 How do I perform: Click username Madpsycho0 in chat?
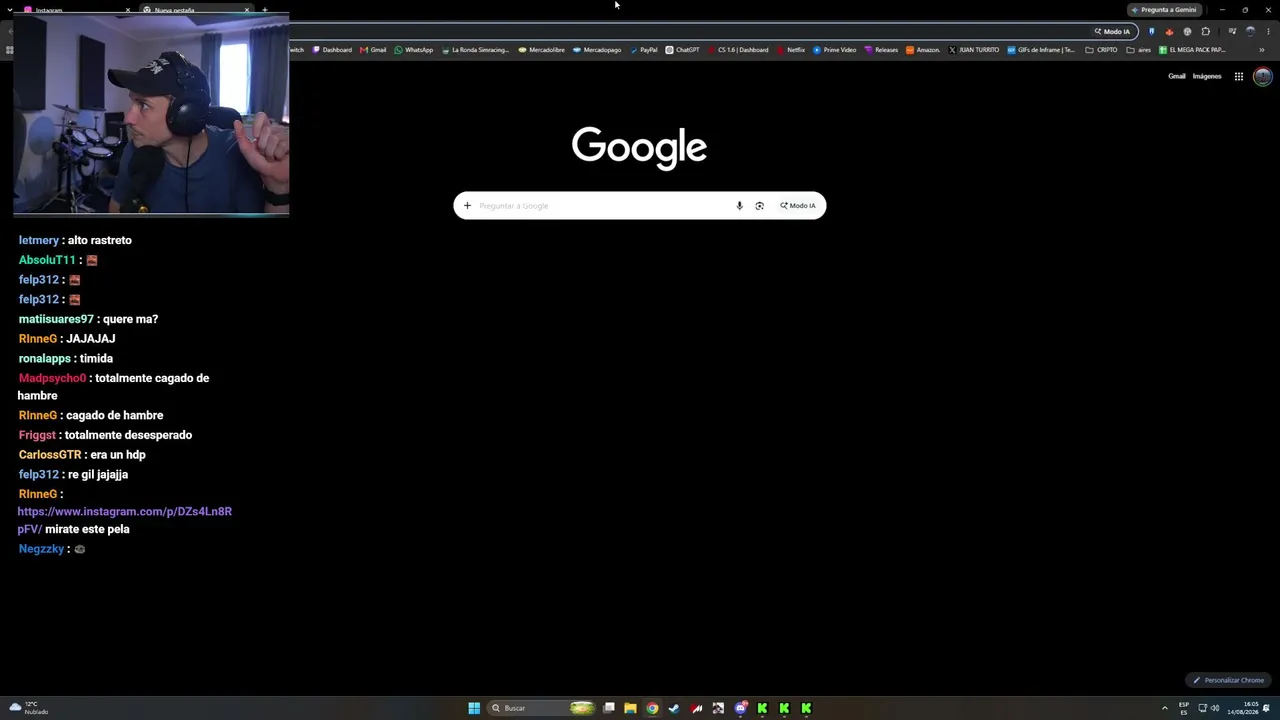52,378
